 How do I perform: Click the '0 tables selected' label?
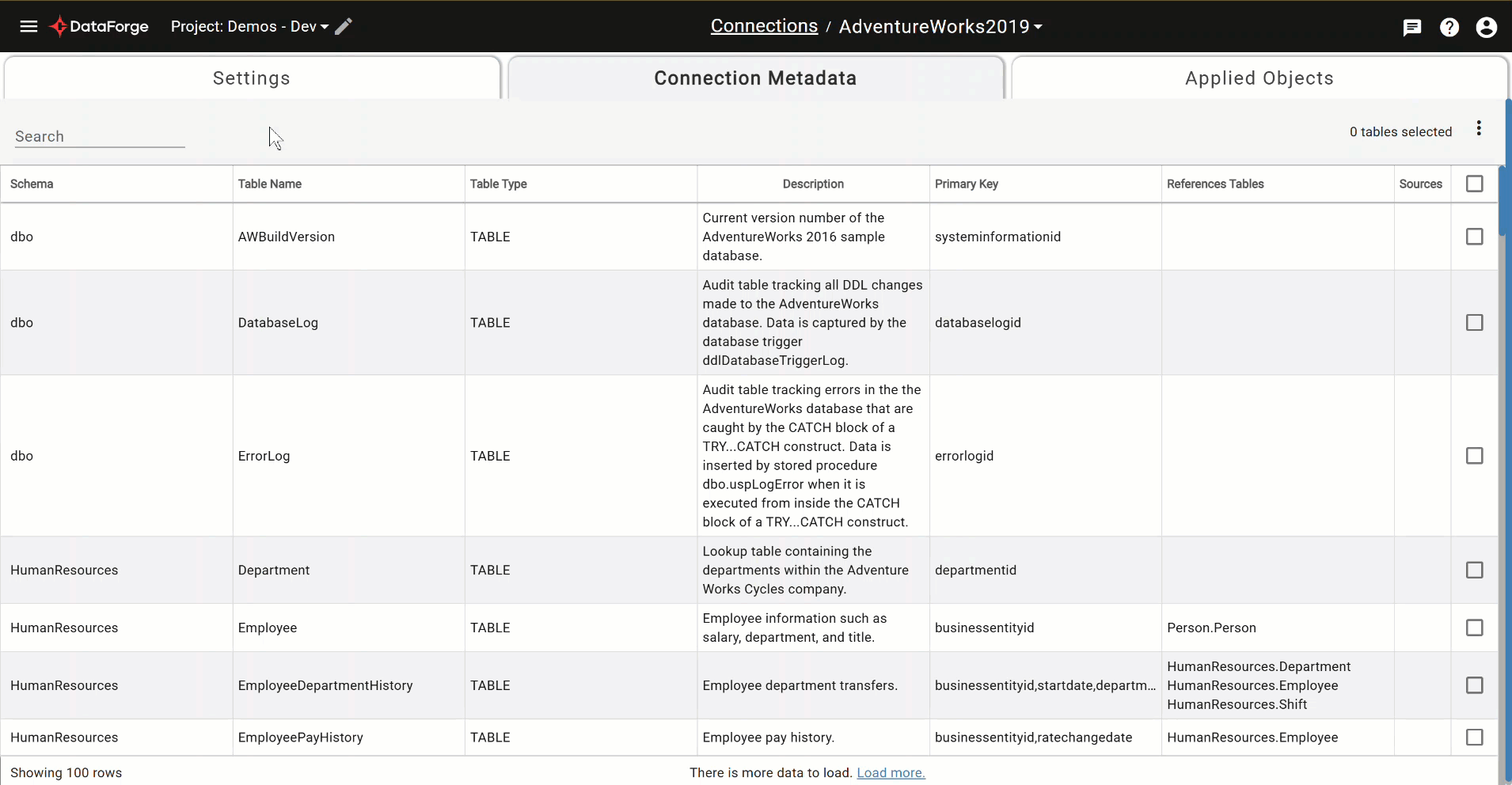(x=1400, y=131)
